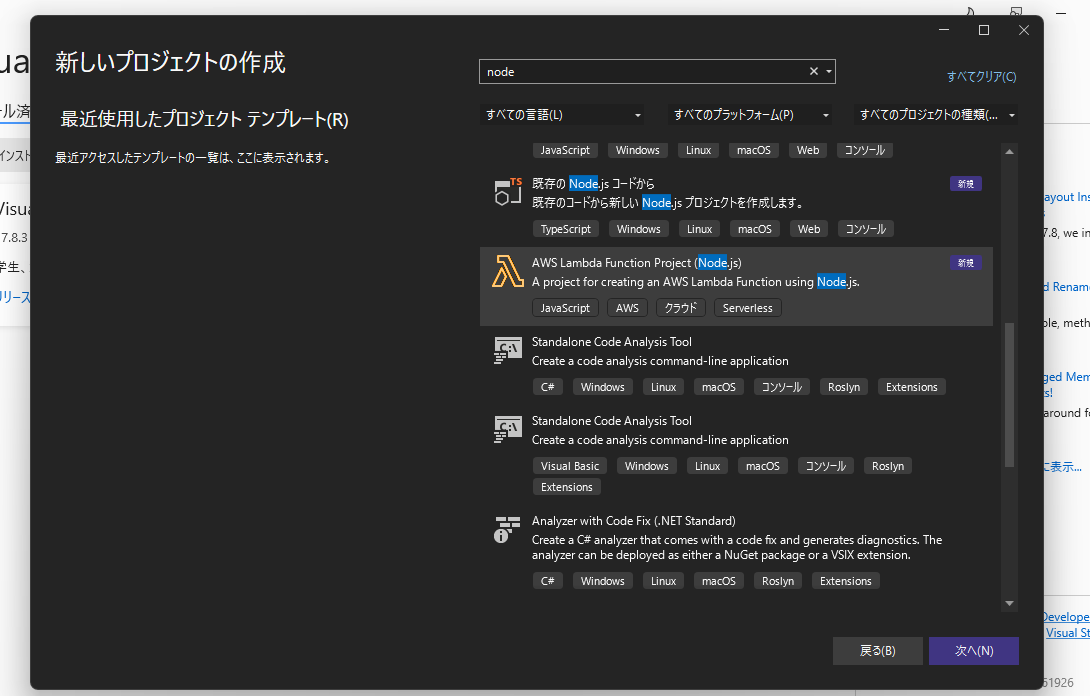Close the new project dialog window
The width and height of the screenshot is (1090, 696).
1023,30
